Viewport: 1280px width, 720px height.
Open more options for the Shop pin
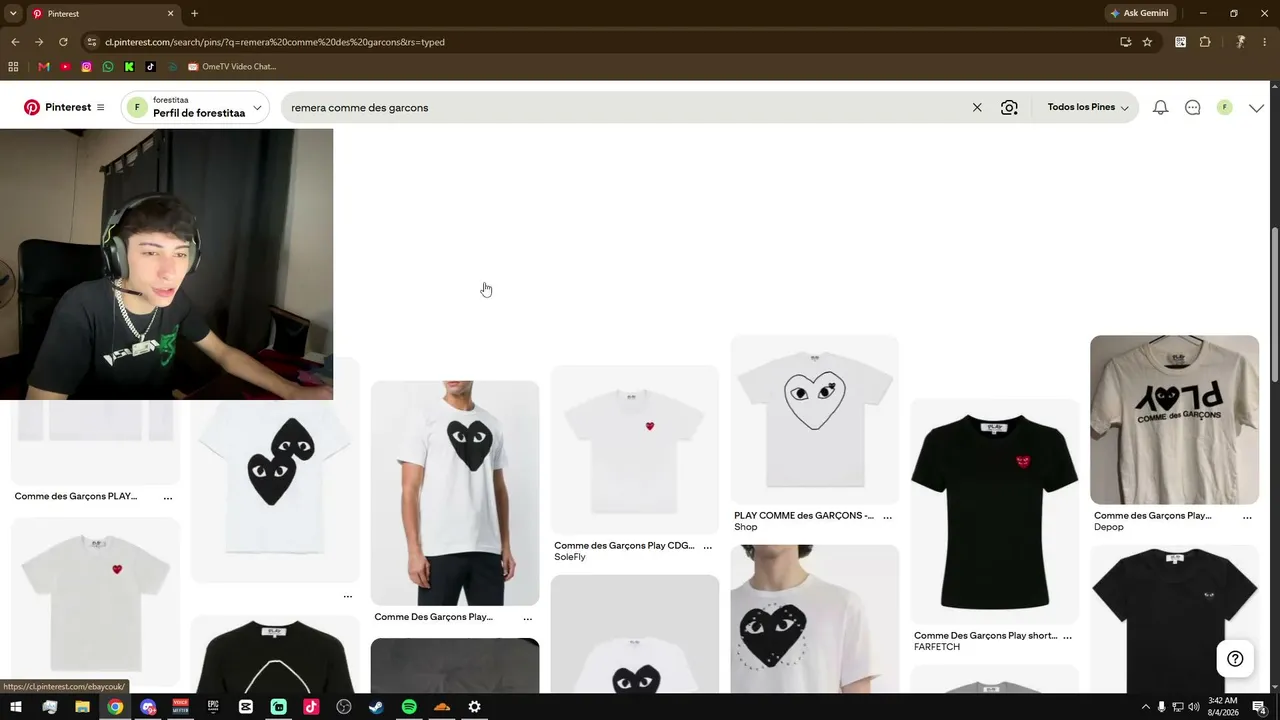click(x=888, y=517)
